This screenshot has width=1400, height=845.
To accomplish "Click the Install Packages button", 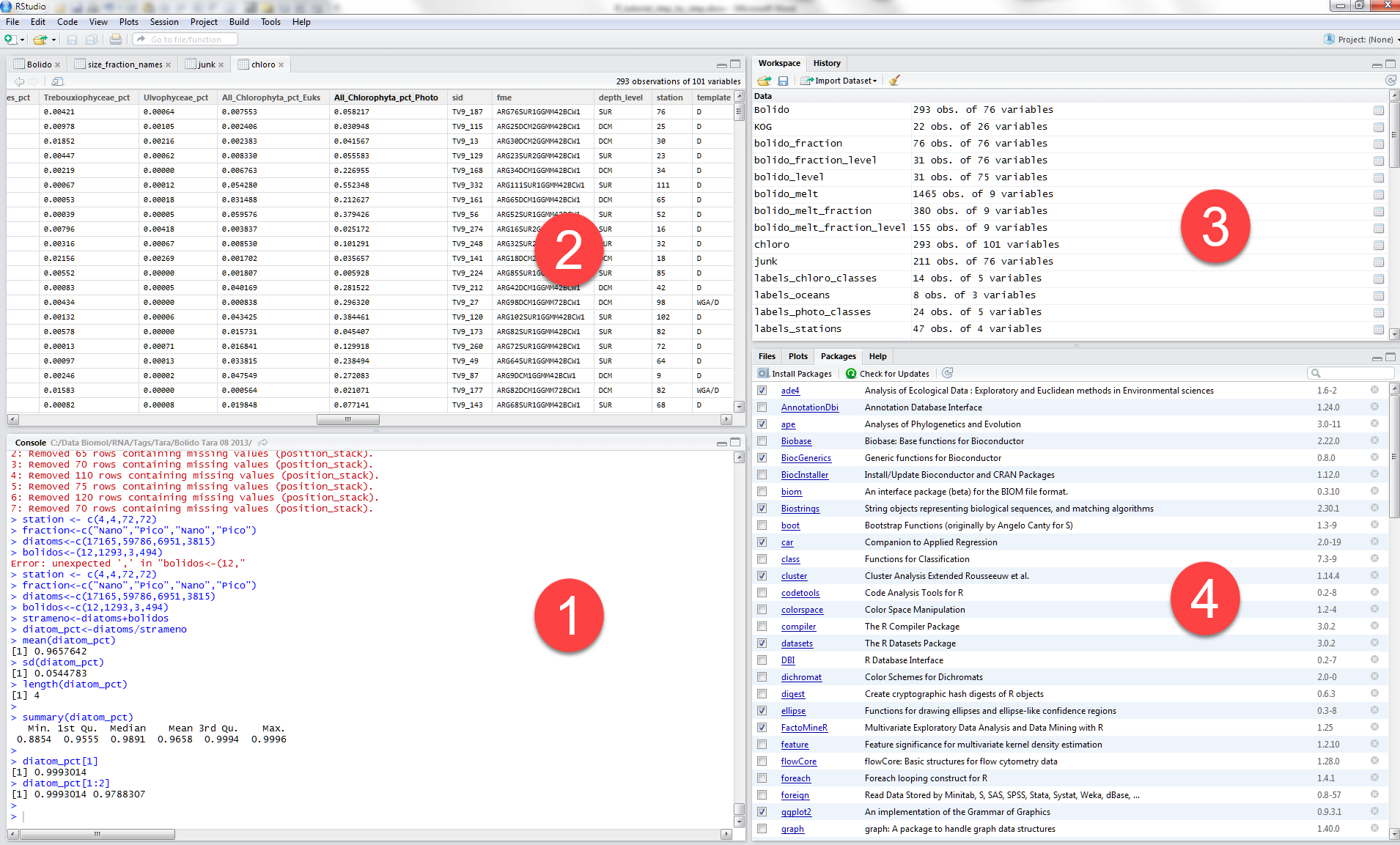I will pos(795,374).
